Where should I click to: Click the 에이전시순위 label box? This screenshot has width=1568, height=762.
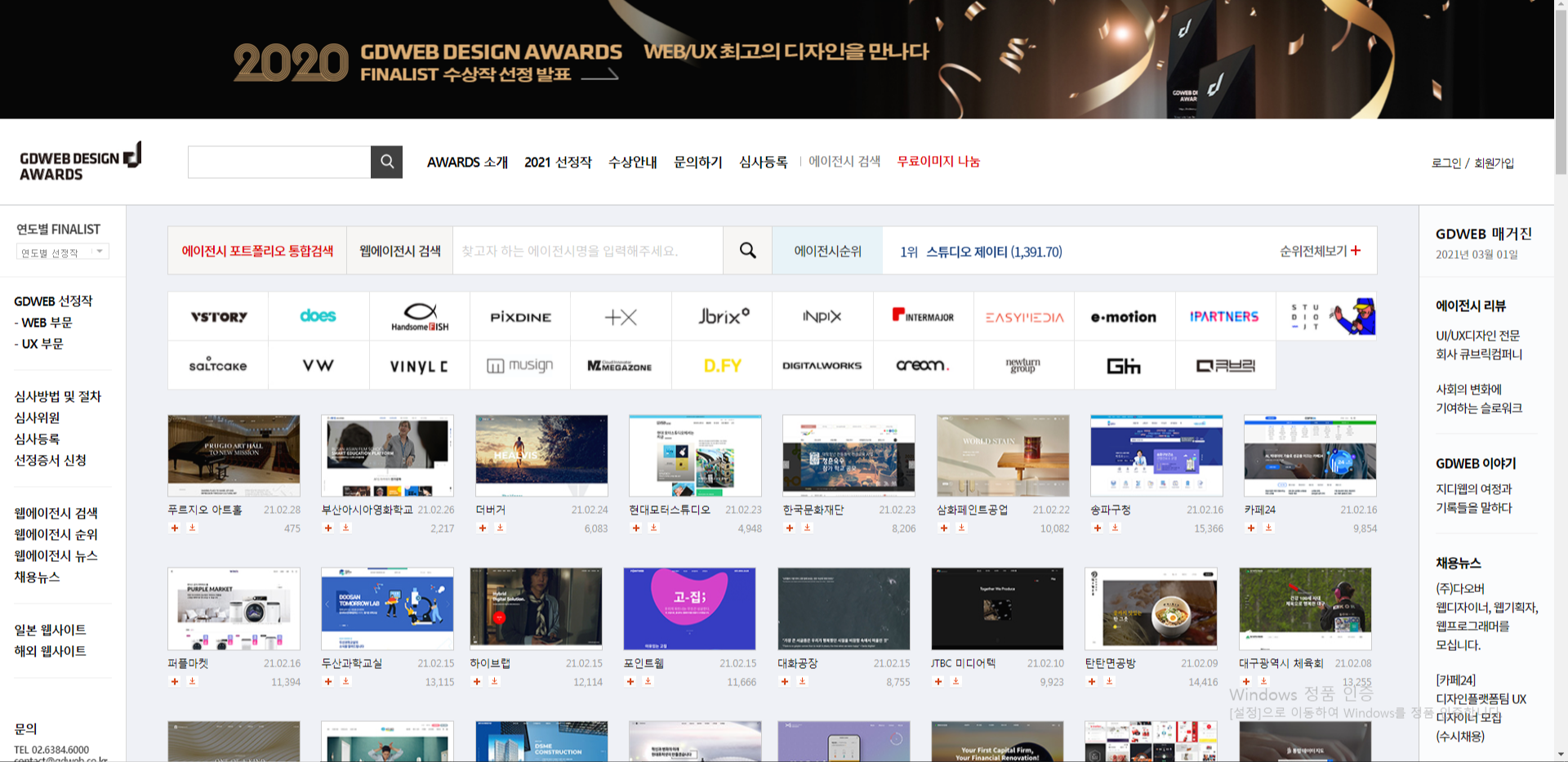[x=827, y=251]
